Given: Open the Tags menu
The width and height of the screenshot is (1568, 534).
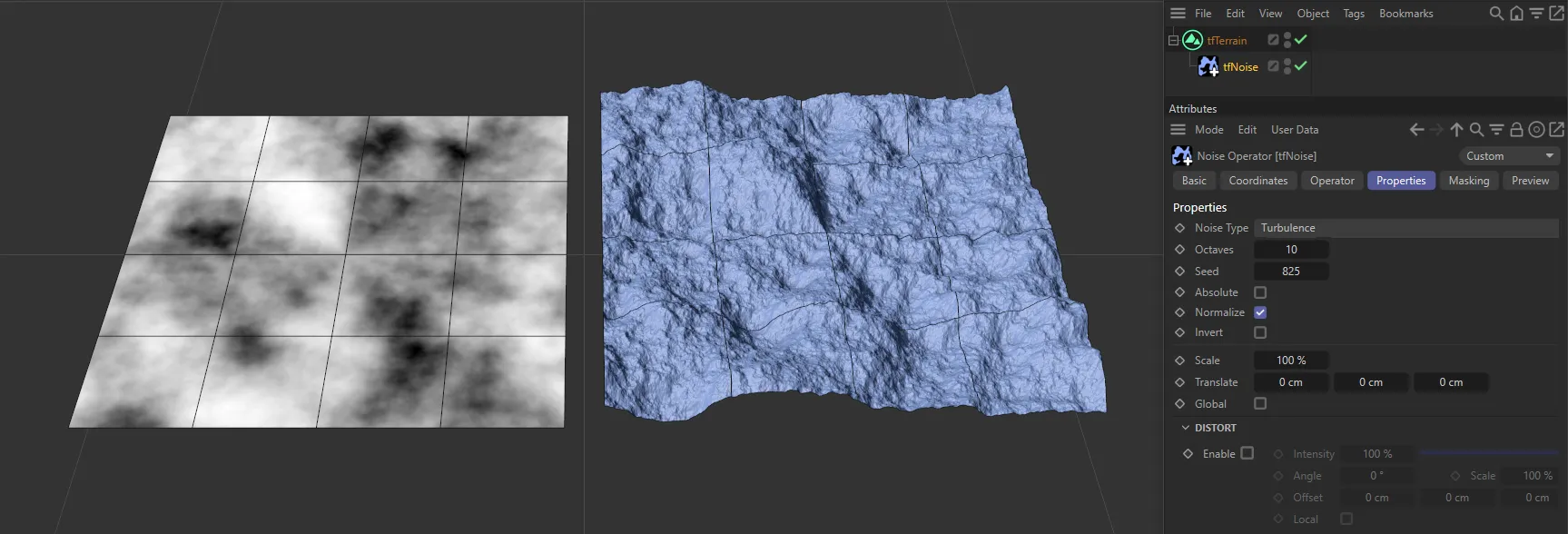Looking at the screenshot, I should pos(1354,14).
